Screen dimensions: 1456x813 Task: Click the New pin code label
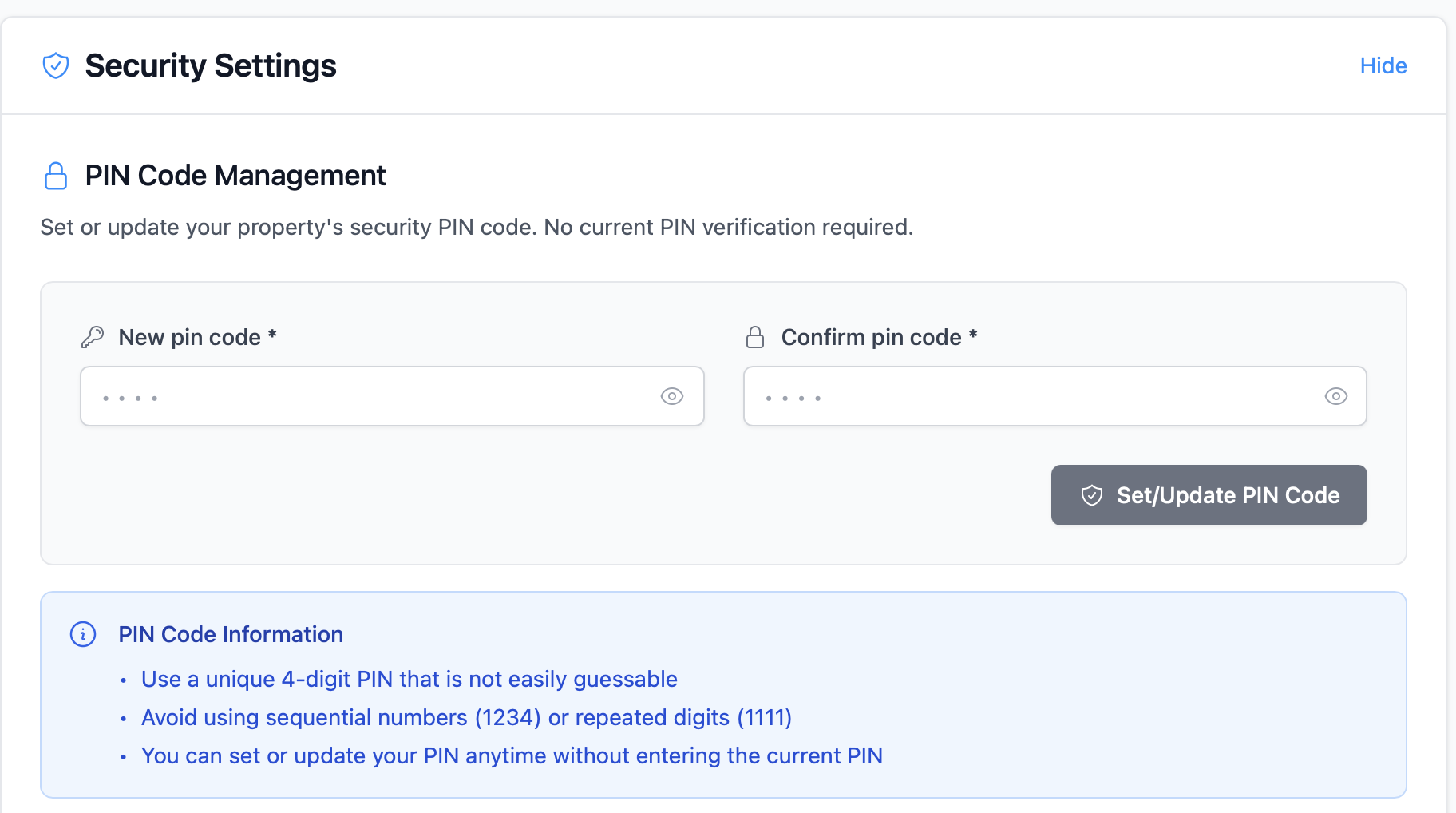pyautogui.click(x=190, y=337)
